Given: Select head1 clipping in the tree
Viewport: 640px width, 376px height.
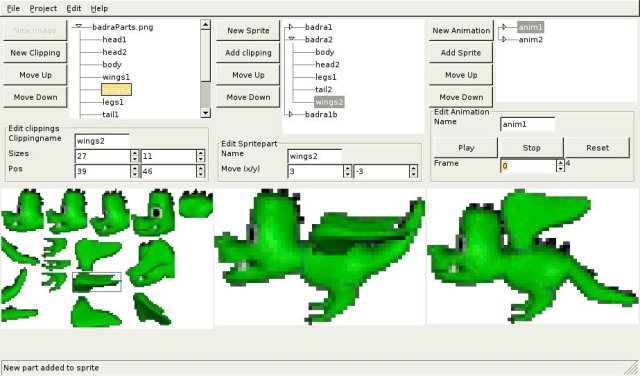Looking at the screenshot, I should coord(114,40).
